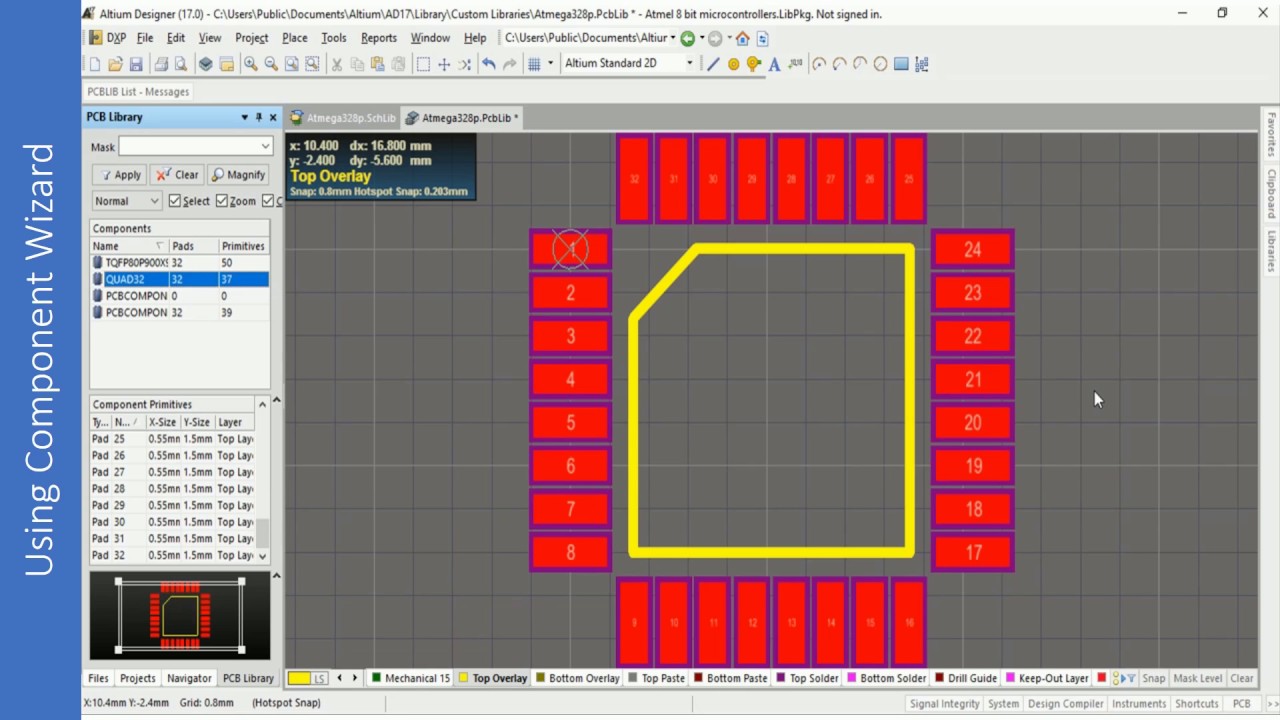Click the Print icon
The height and width of the screenshot is (720, 1280).
(161, 64)
